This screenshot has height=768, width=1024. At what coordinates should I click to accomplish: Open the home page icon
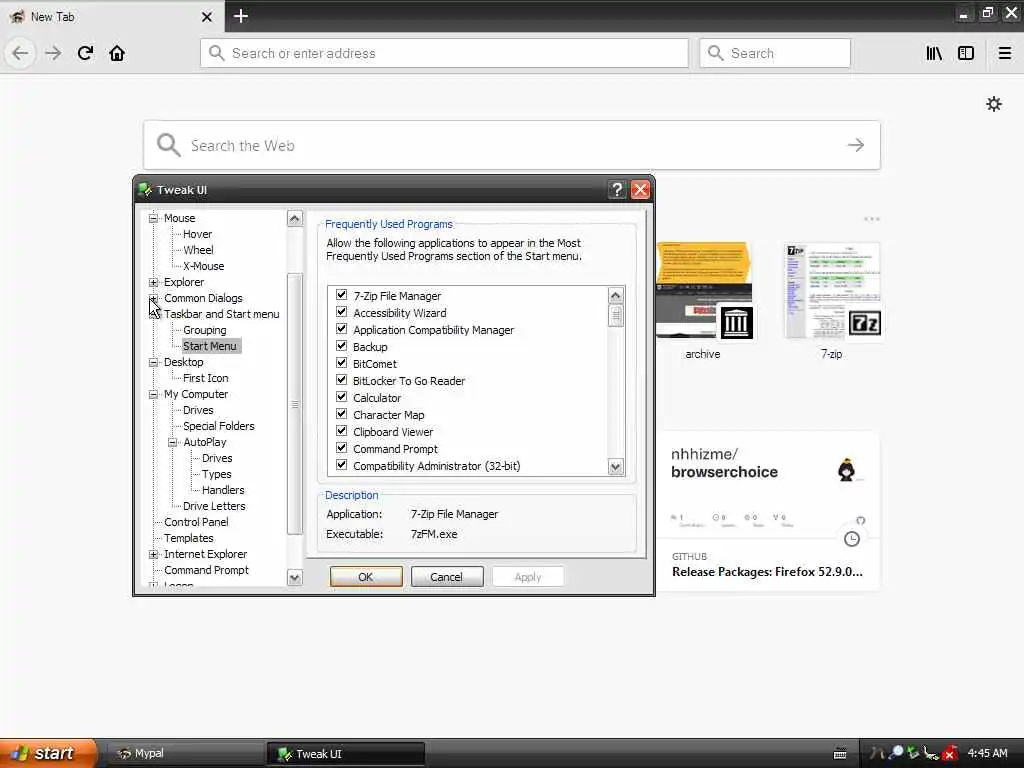tap(117, 53)
